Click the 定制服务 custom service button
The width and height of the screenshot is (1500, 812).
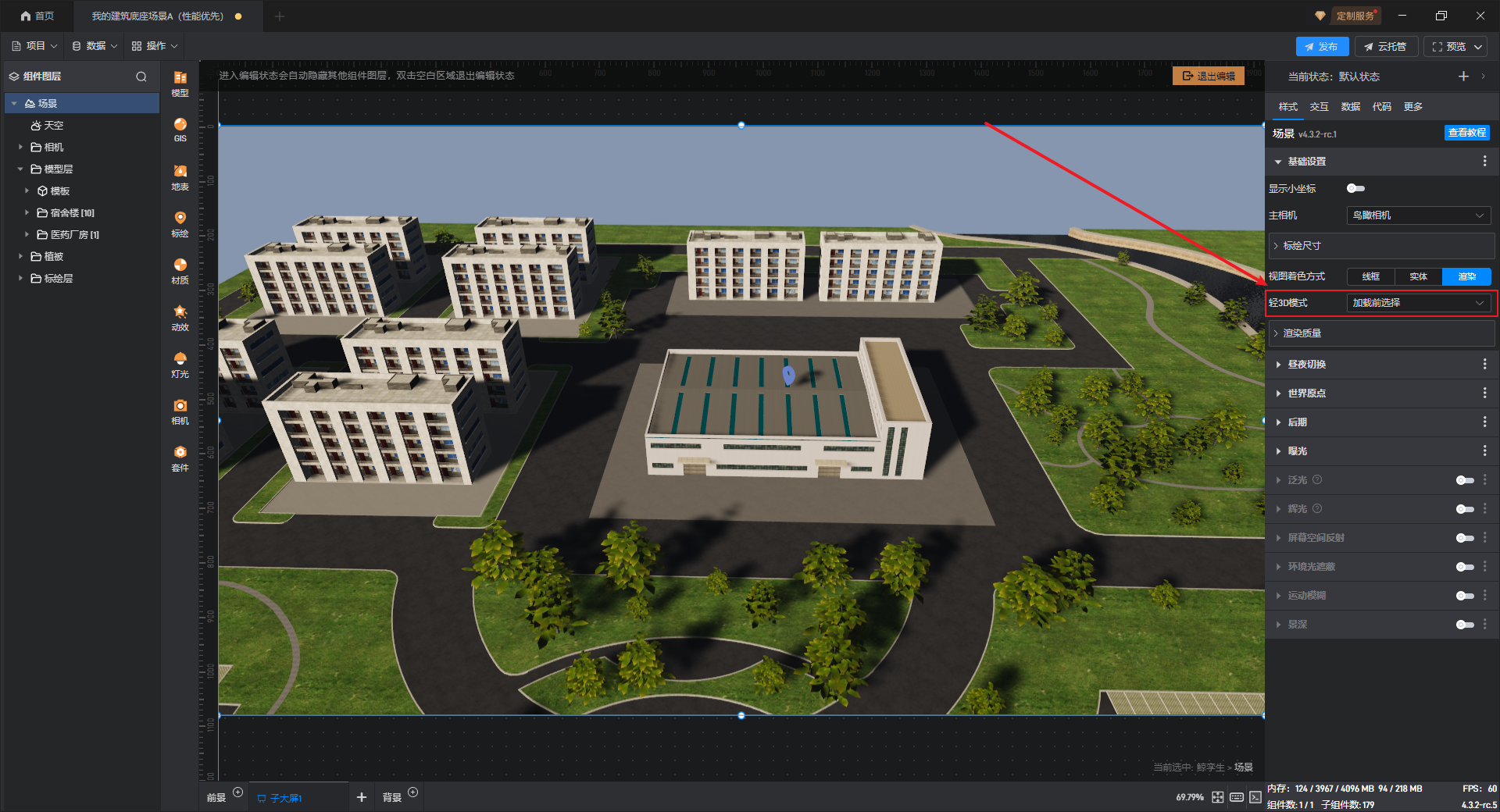click(1355, 16)
